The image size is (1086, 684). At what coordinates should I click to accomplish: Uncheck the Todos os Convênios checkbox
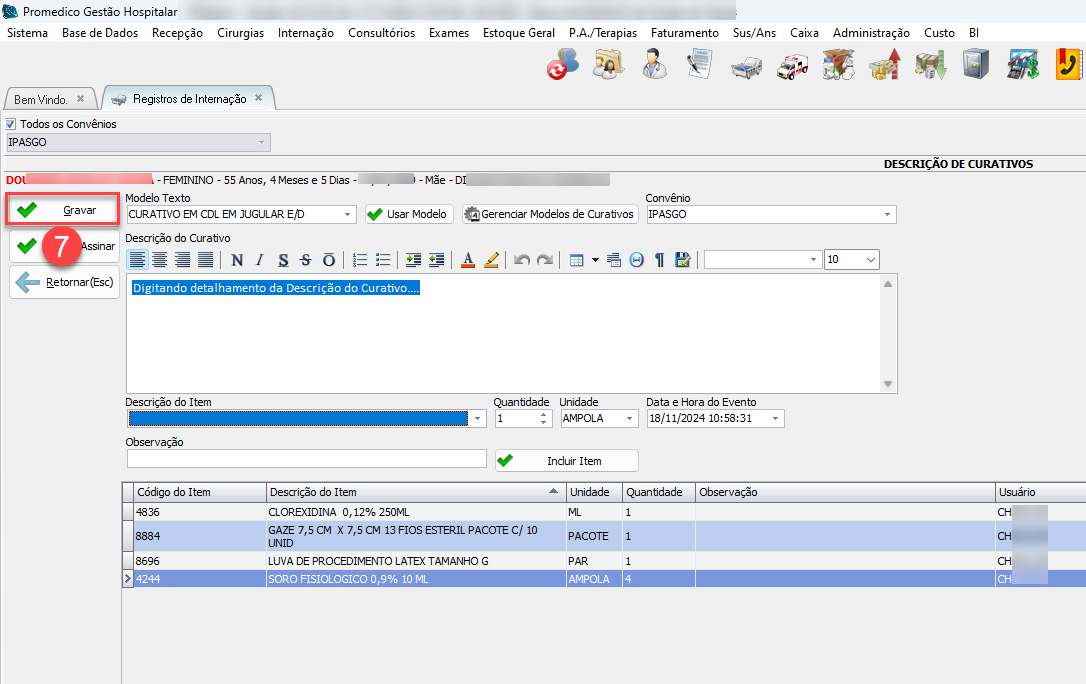[x=11, y=124]
